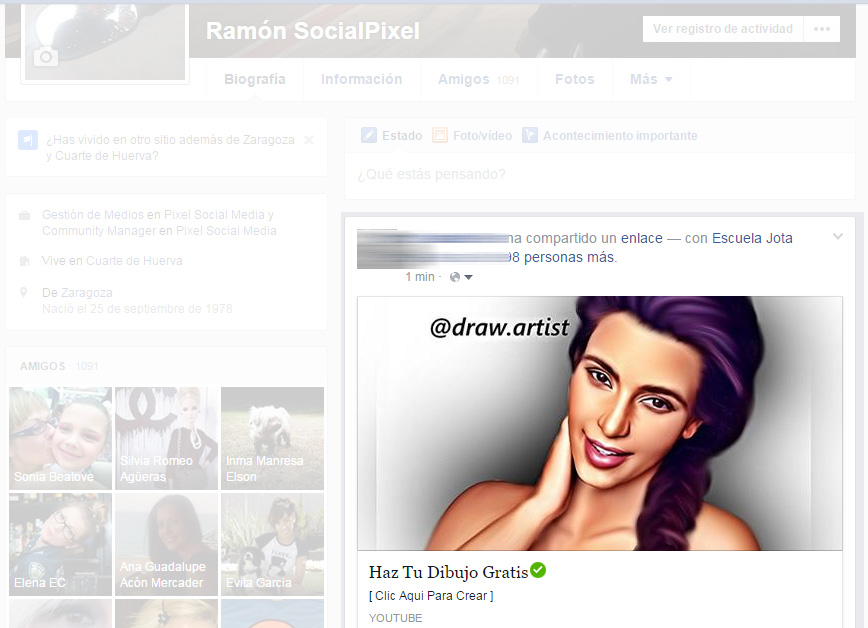
Task: Open Inma Manresa Elson friend thumbnail
Action: 272,438
